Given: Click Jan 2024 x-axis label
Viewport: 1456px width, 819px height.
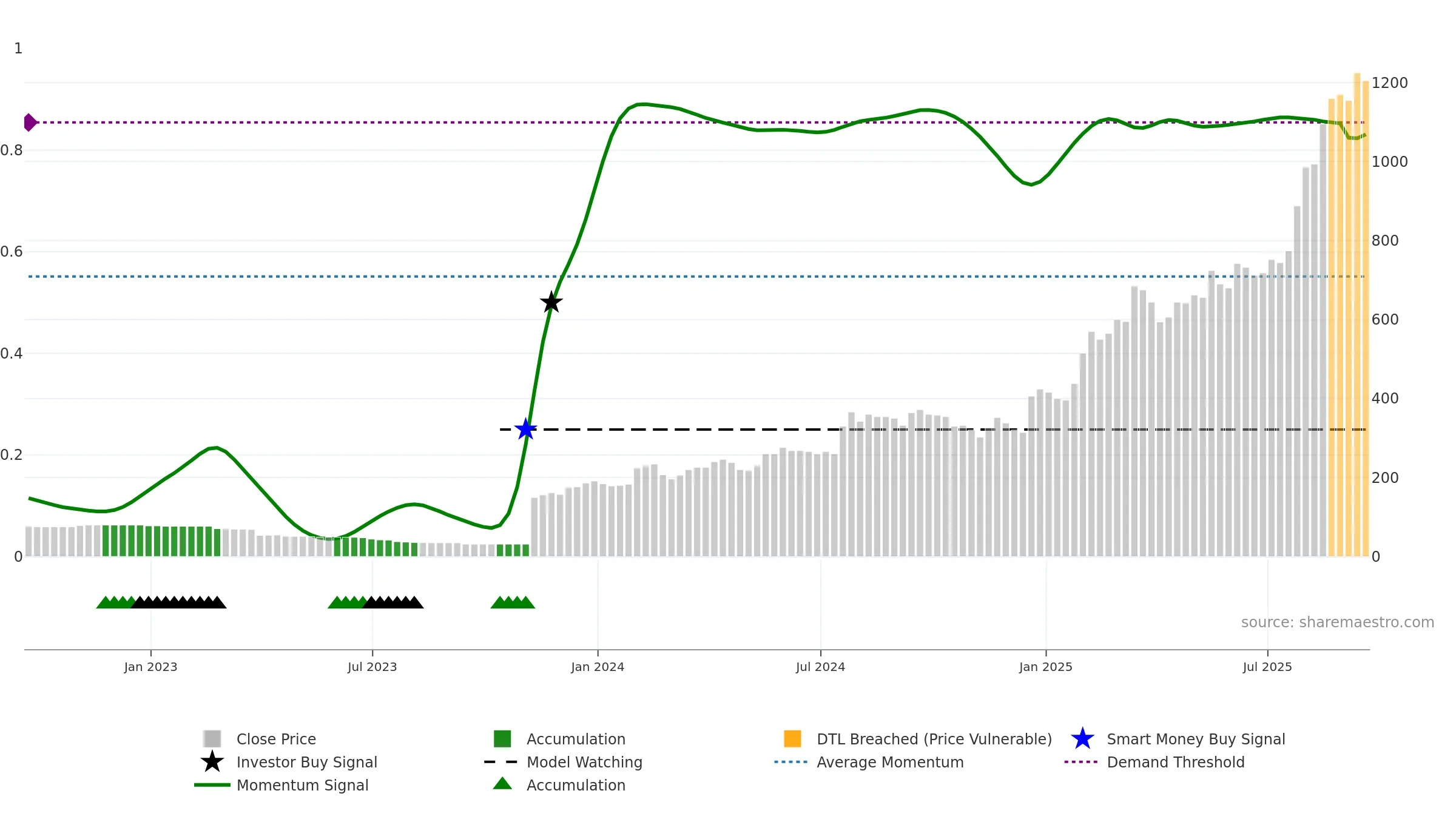Looking at the screenshot, I should (x=598, y=667).
